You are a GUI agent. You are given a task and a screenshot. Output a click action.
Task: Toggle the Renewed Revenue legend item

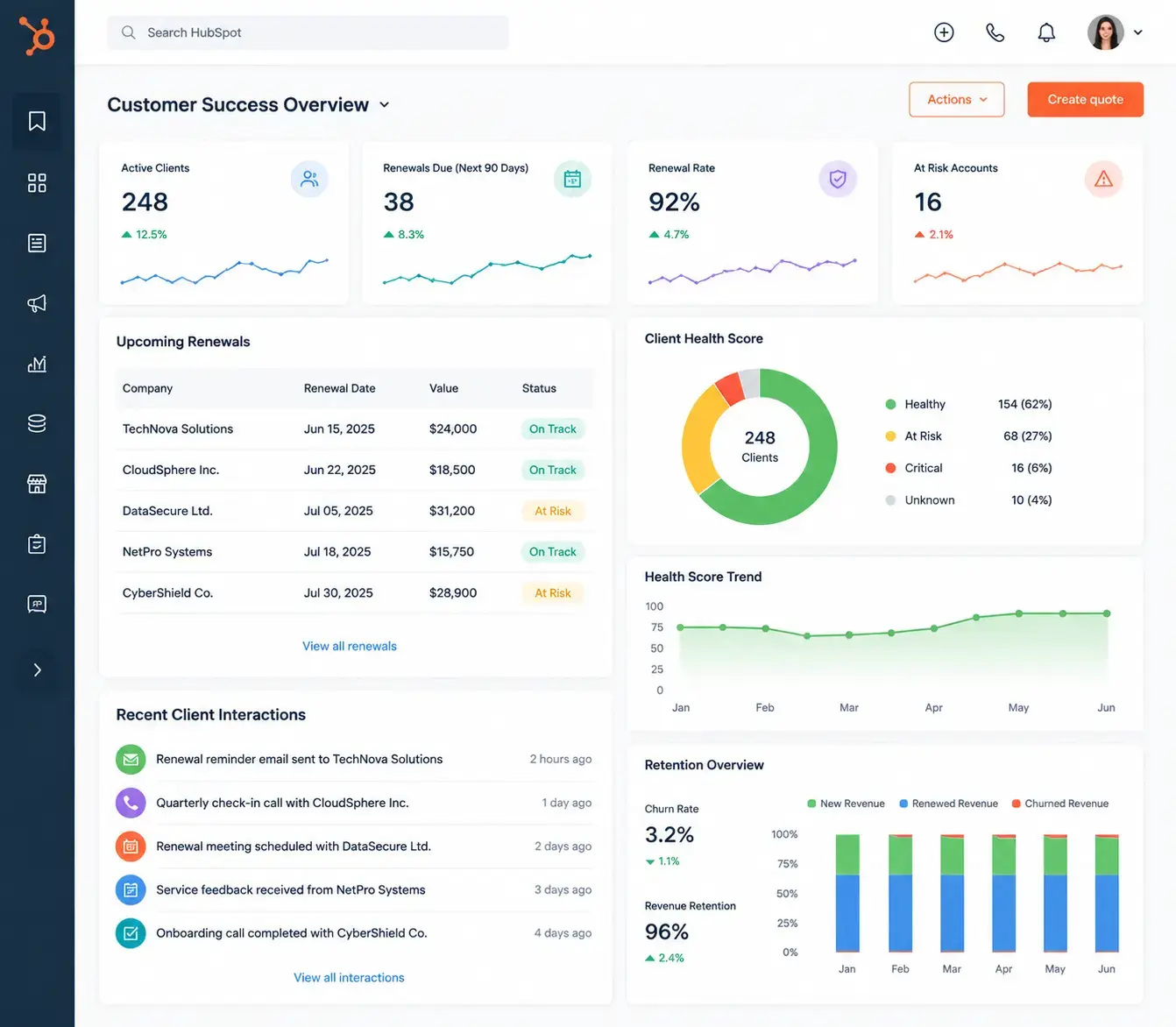pos(948,804)
